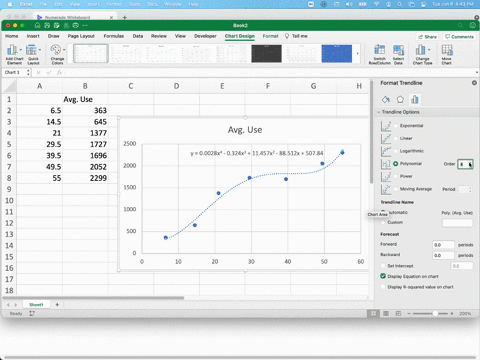Click the Tell me search box
480x360 pixels.
tap(296, 36)
